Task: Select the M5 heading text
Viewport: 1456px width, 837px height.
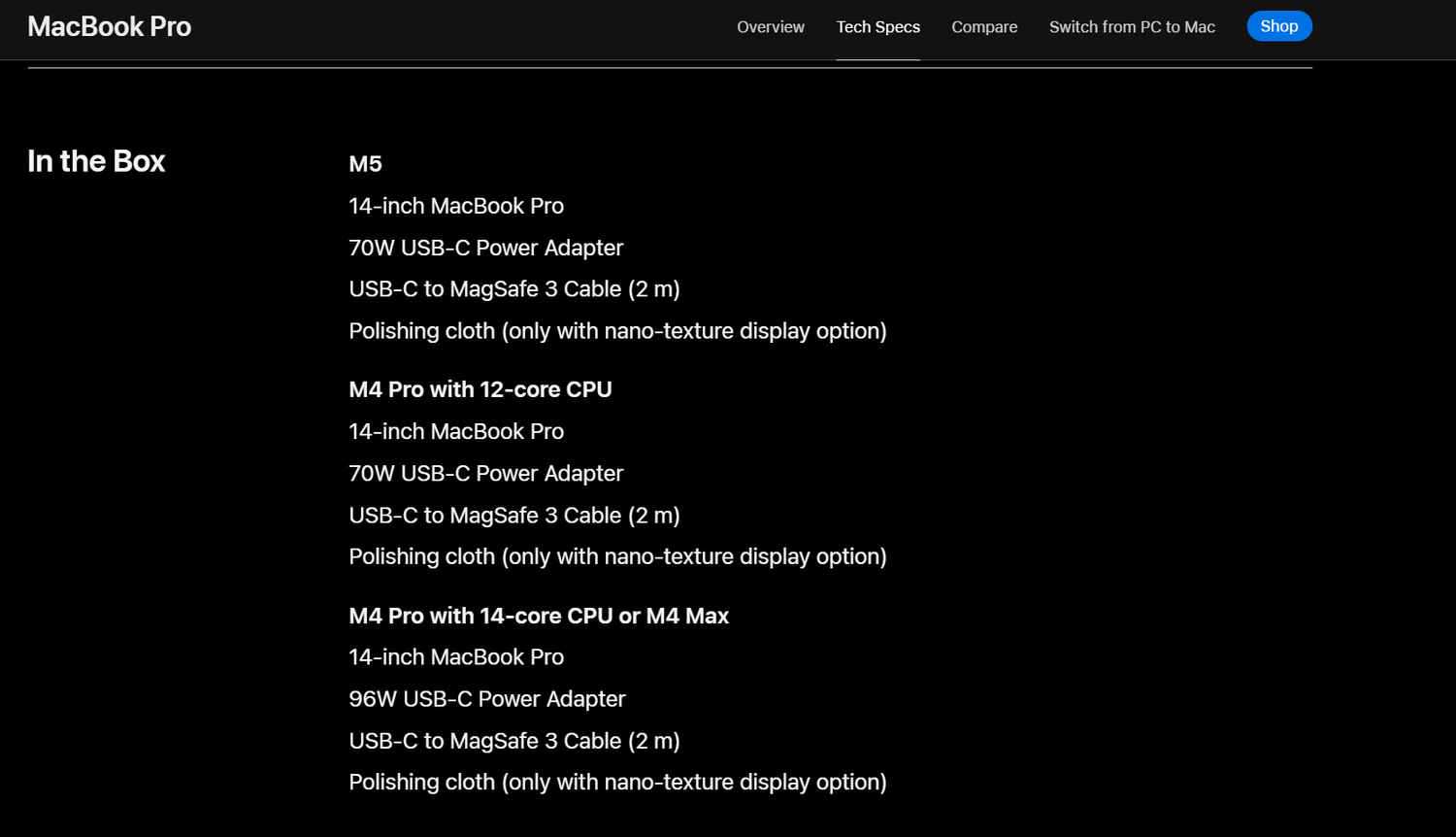Action: point(365,164)
